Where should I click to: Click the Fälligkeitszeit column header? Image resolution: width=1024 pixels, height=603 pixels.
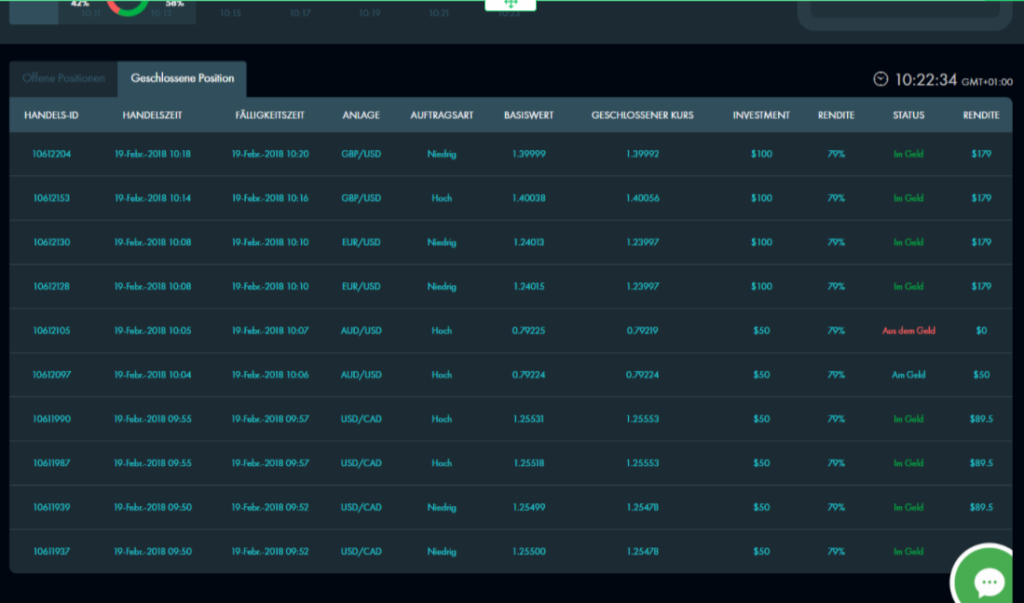point(270,115)
